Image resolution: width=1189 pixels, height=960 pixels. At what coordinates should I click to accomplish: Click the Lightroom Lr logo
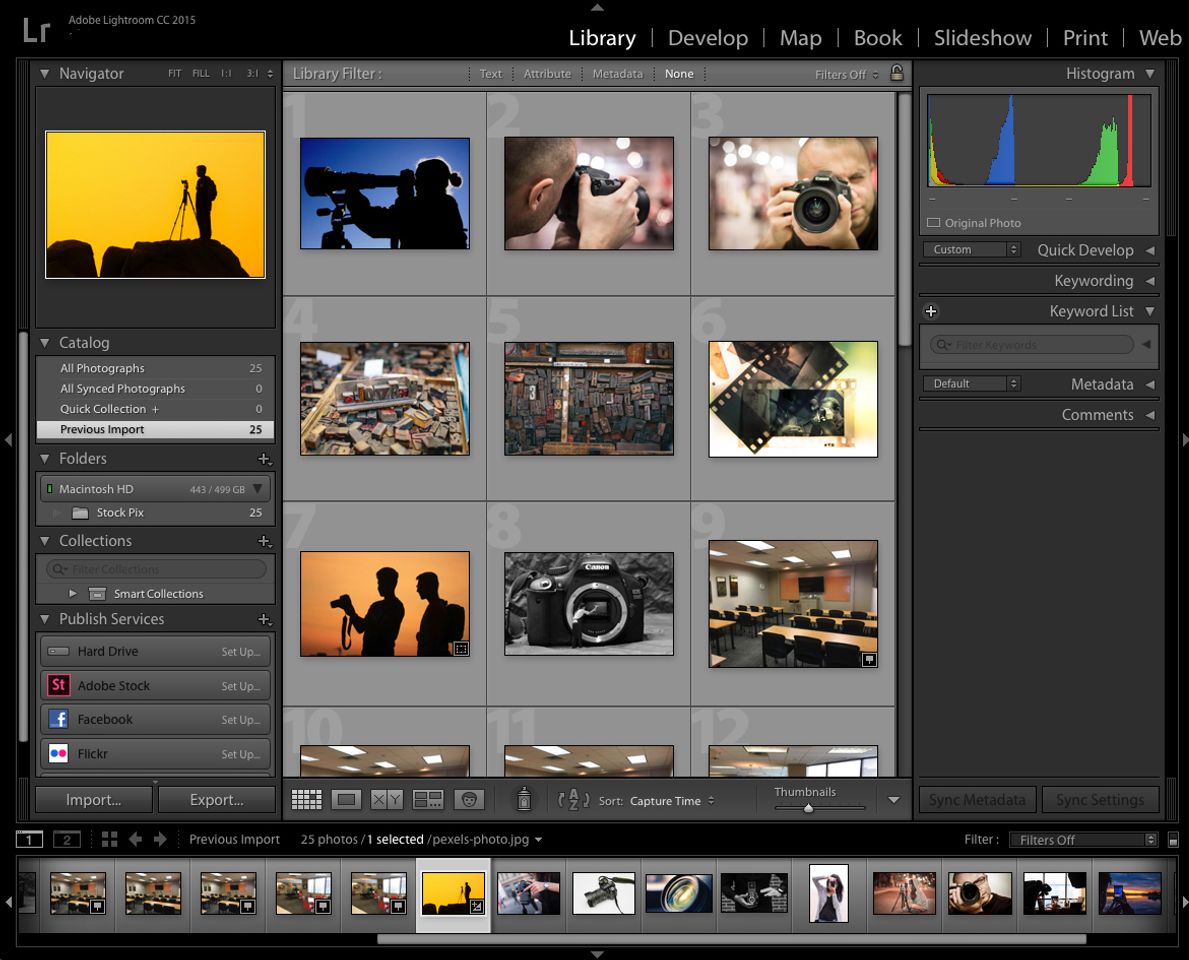[x=36, y=30]
